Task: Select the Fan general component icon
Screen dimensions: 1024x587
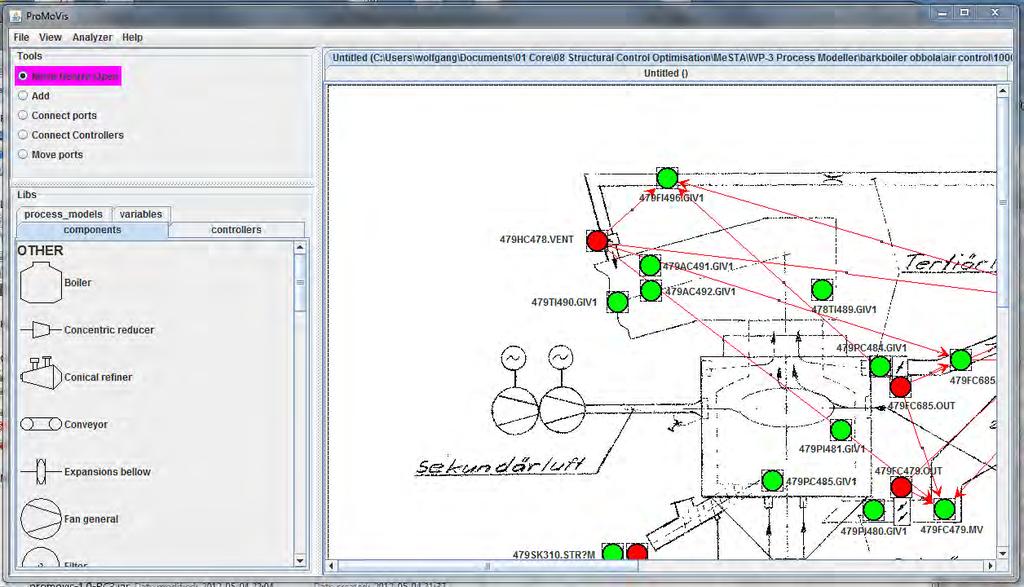Action: point(40,519)
